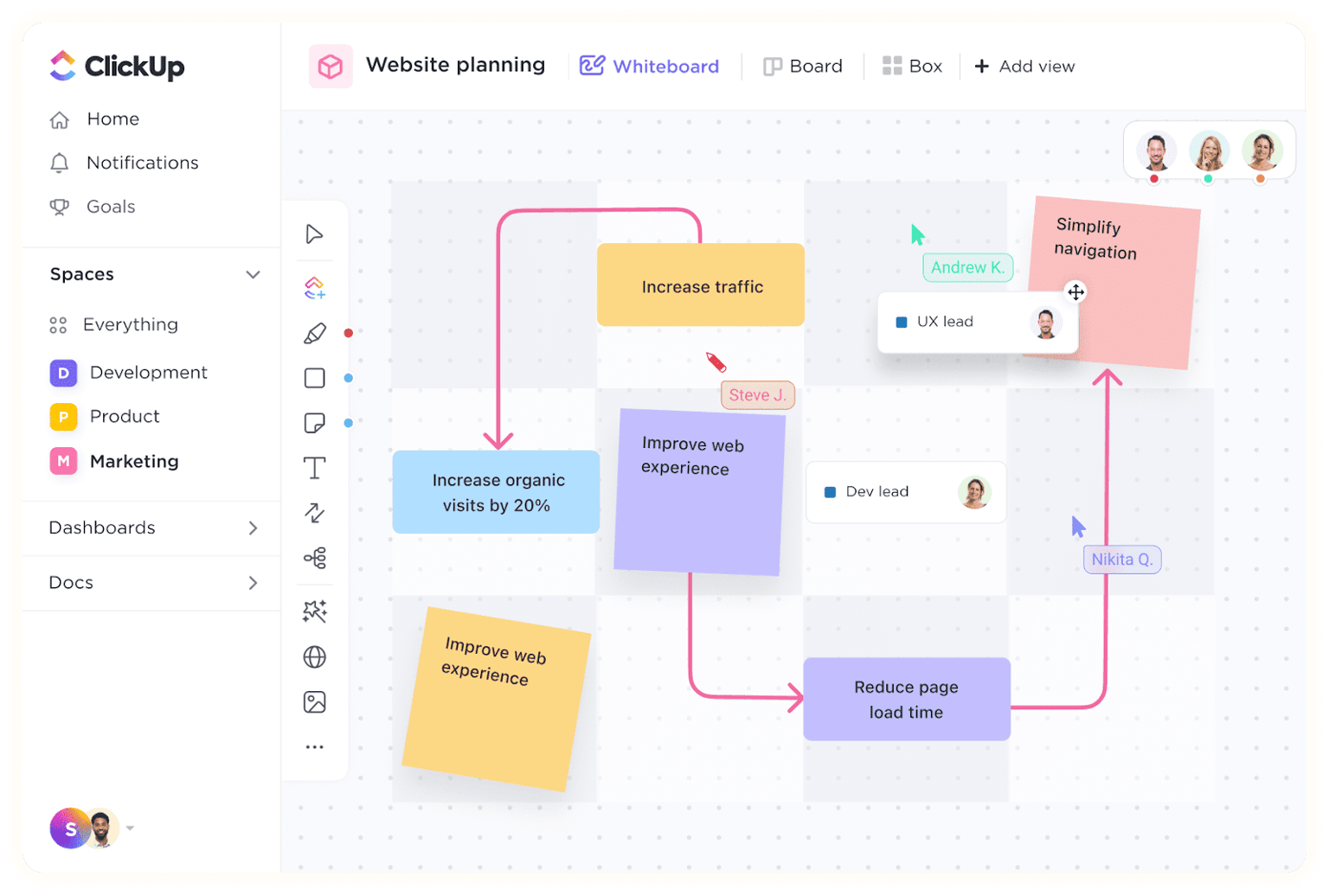Image resolution: width=1329 pixels, height=896 pixels.
Task: Select the pen drawing tool
Action: 314,333
